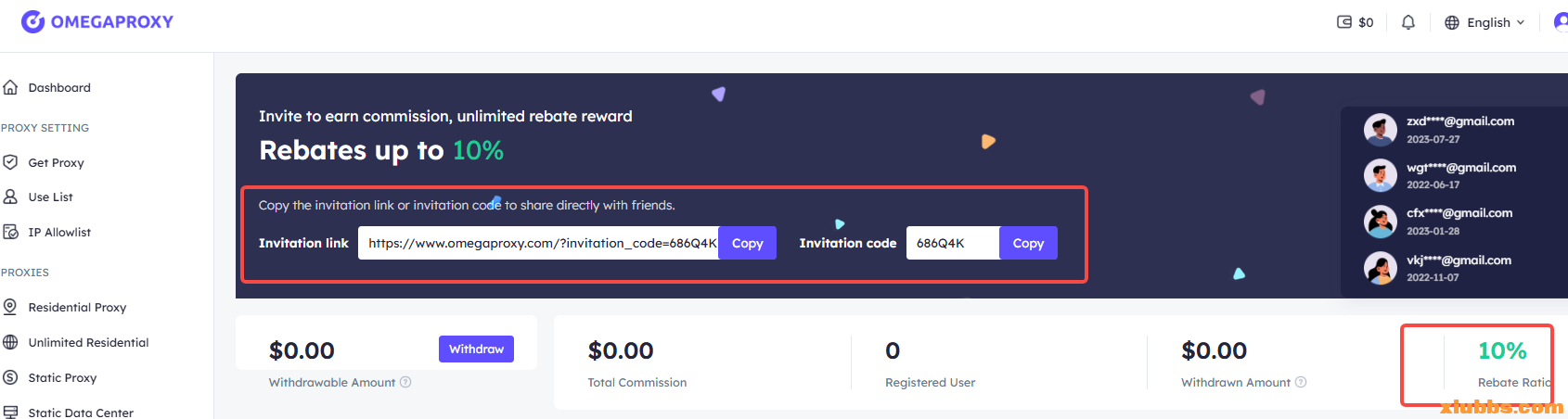This screenshot has width=1568, height=419.
Task: Show Withdrawable Amount help tooltip icon
Action: [x=405, y=382]
